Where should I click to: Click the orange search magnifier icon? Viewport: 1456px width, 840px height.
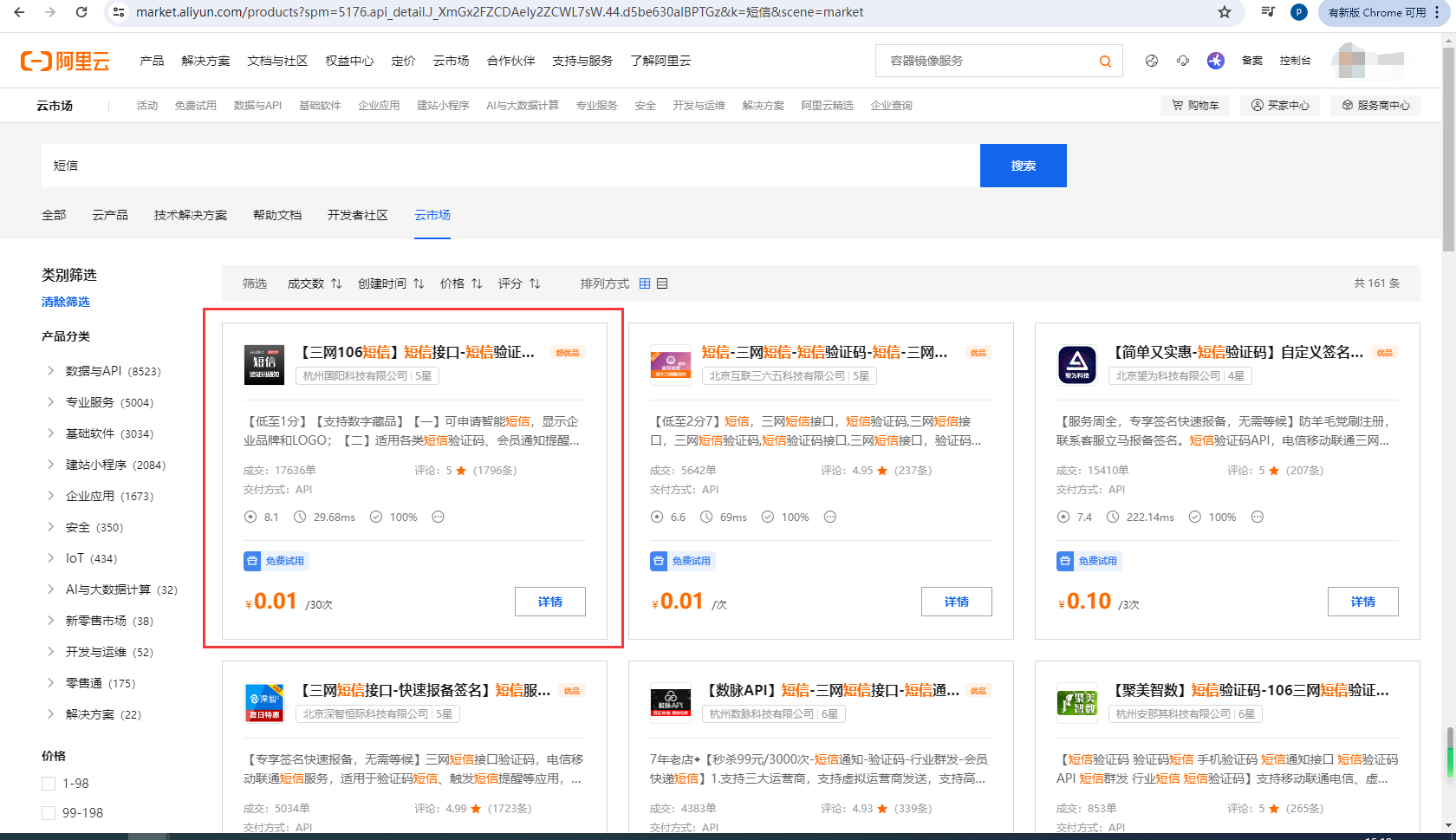[x=1105, y=61]
